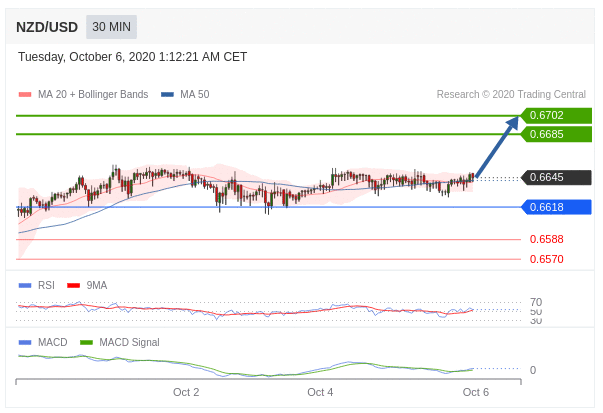Click the 0.6702 resistance price tag

click(556, 115)
